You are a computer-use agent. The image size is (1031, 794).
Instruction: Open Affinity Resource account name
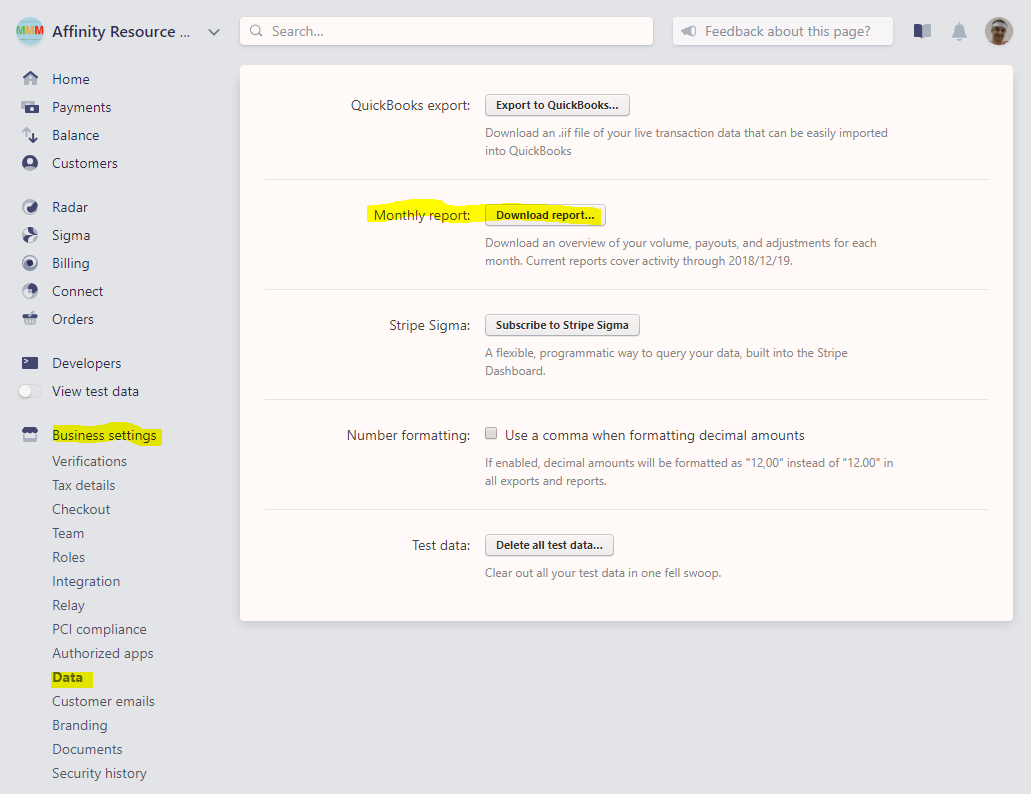121,32
